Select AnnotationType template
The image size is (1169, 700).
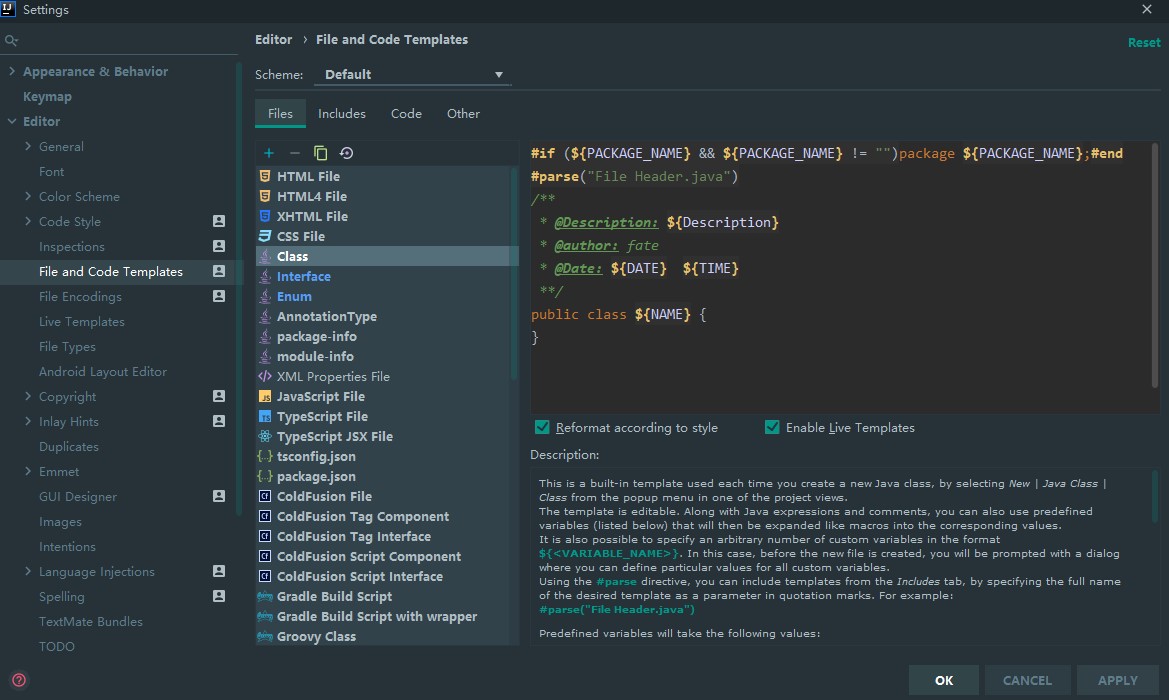click(x=327, y=316)
